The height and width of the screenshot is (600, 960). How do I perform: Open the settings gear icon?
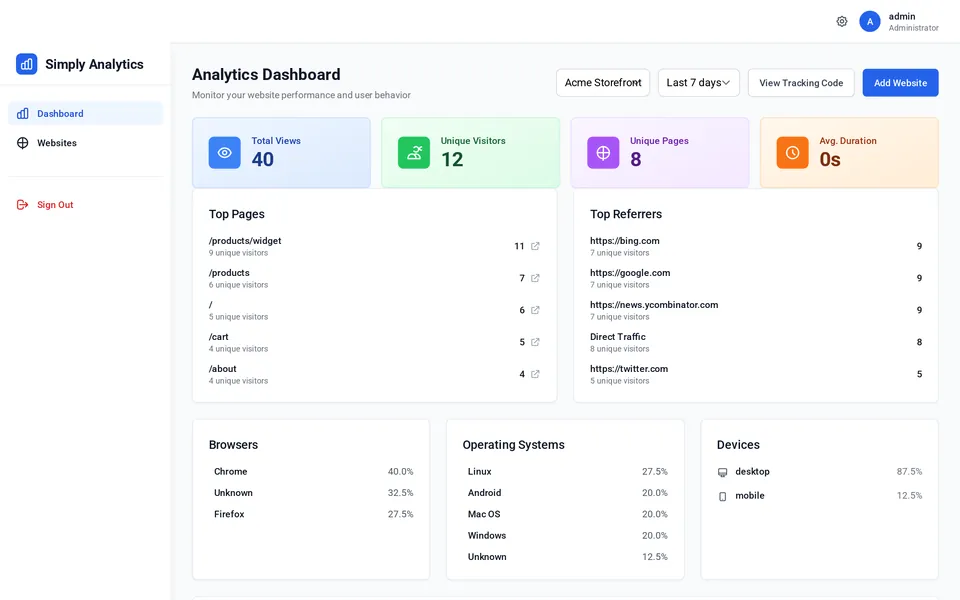tap(842, 21)
